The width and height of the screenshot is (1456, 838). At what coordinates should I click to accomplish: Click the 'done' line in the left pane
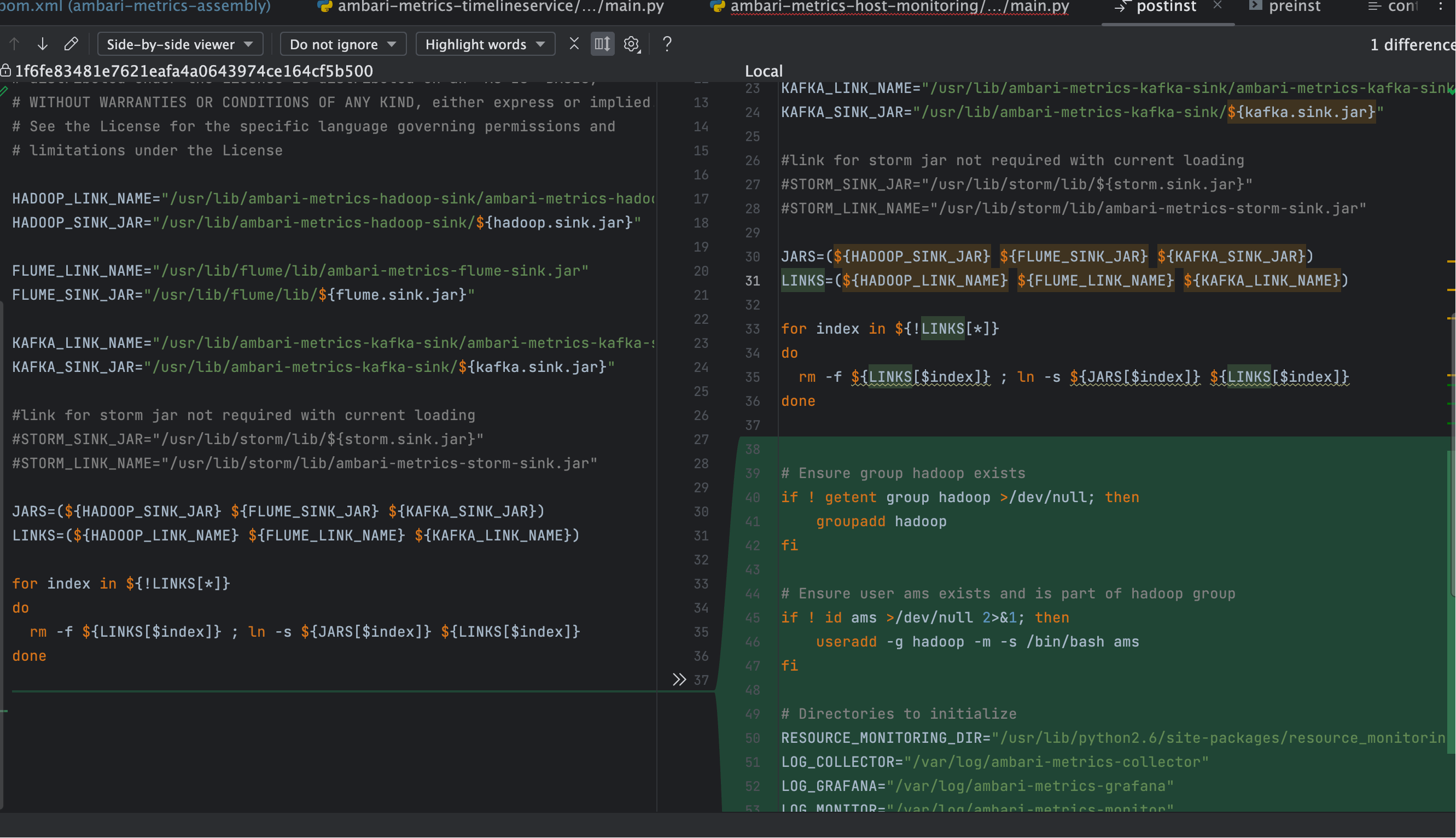(x=30, y=657)
